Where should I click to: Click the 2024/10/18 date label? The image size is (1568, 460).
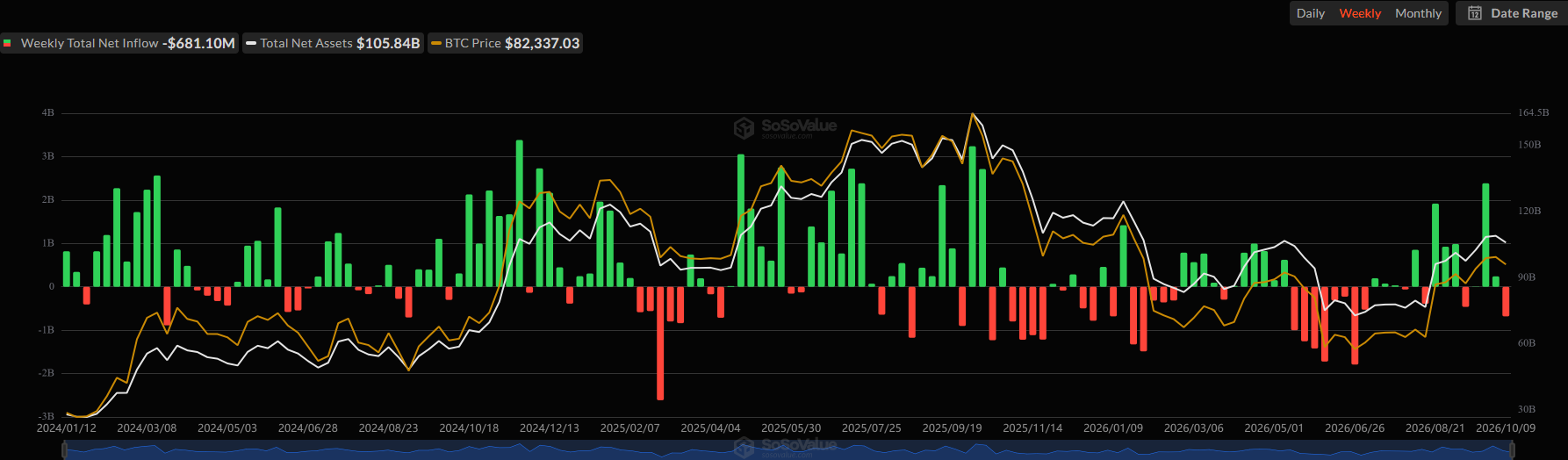pos(469,428)
